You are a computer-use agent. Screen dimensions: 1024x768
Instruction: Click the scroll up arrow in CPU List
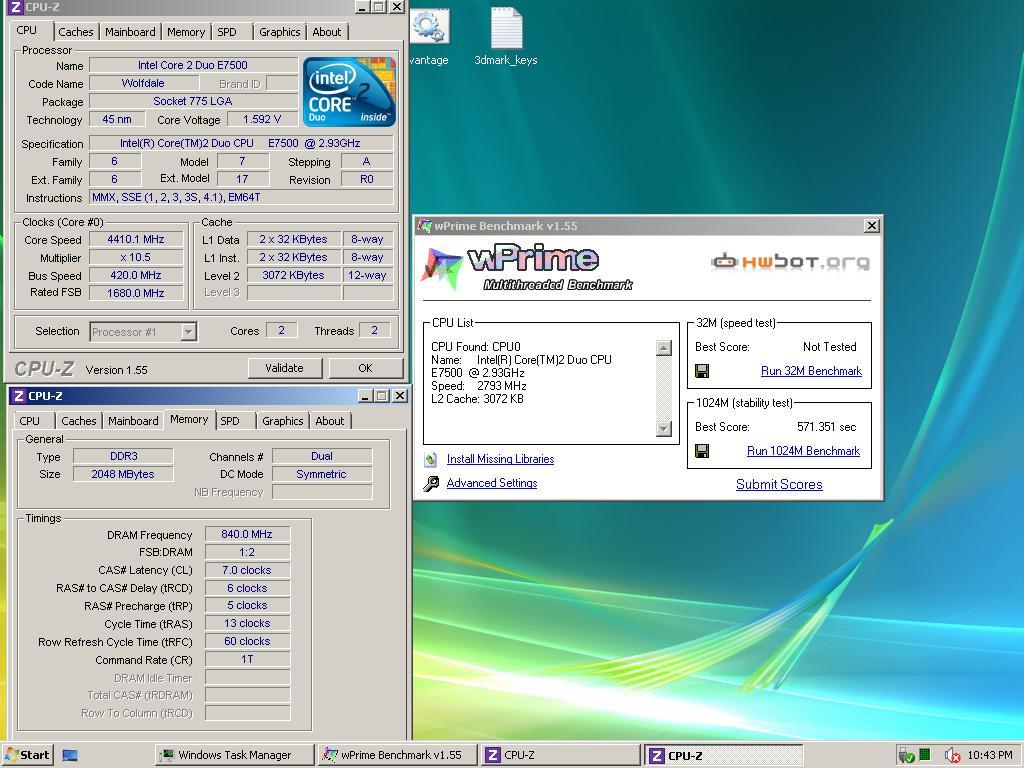tap(664, 347)
